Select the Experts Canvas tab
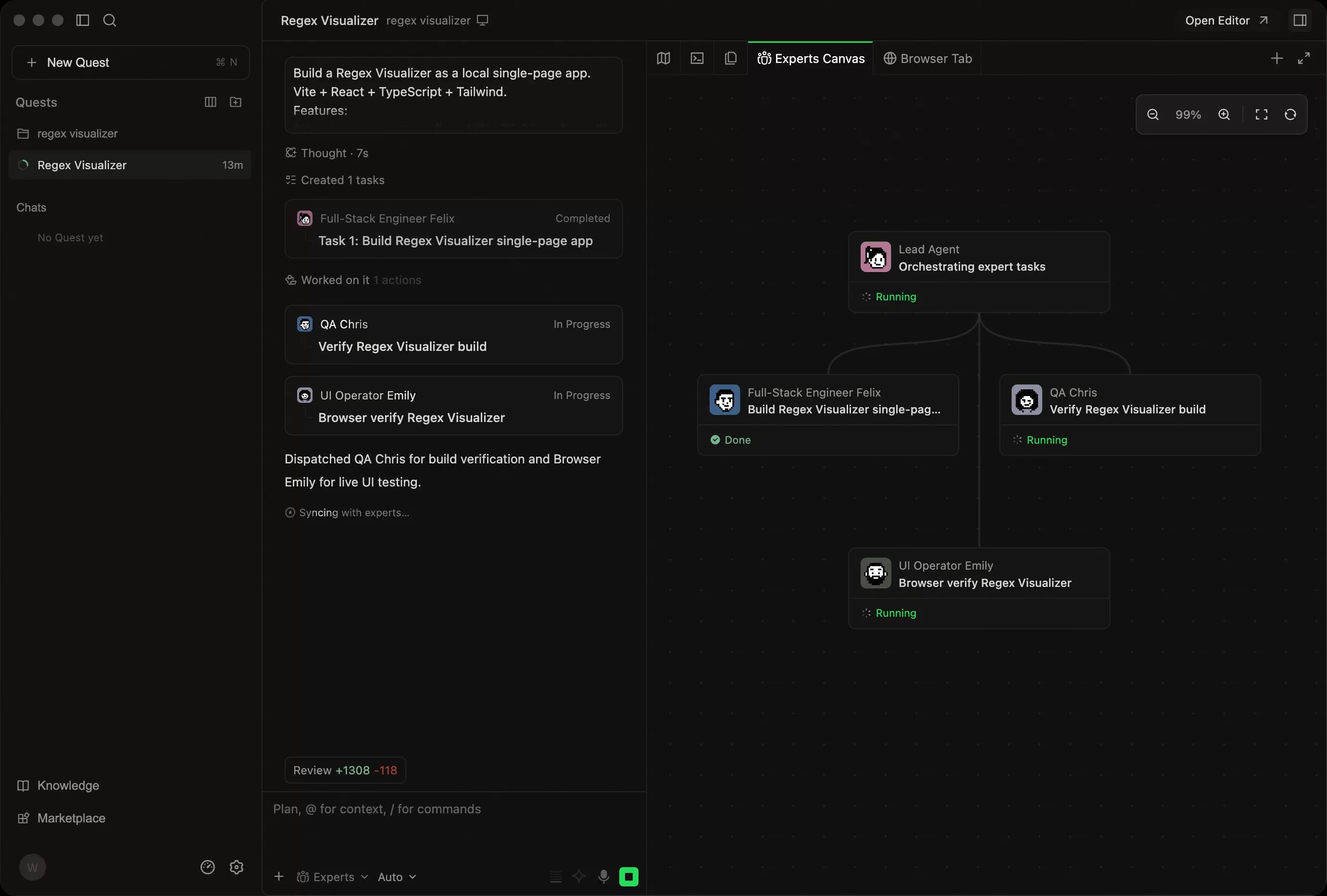1327x896 pixels. [x=810, y=58]
